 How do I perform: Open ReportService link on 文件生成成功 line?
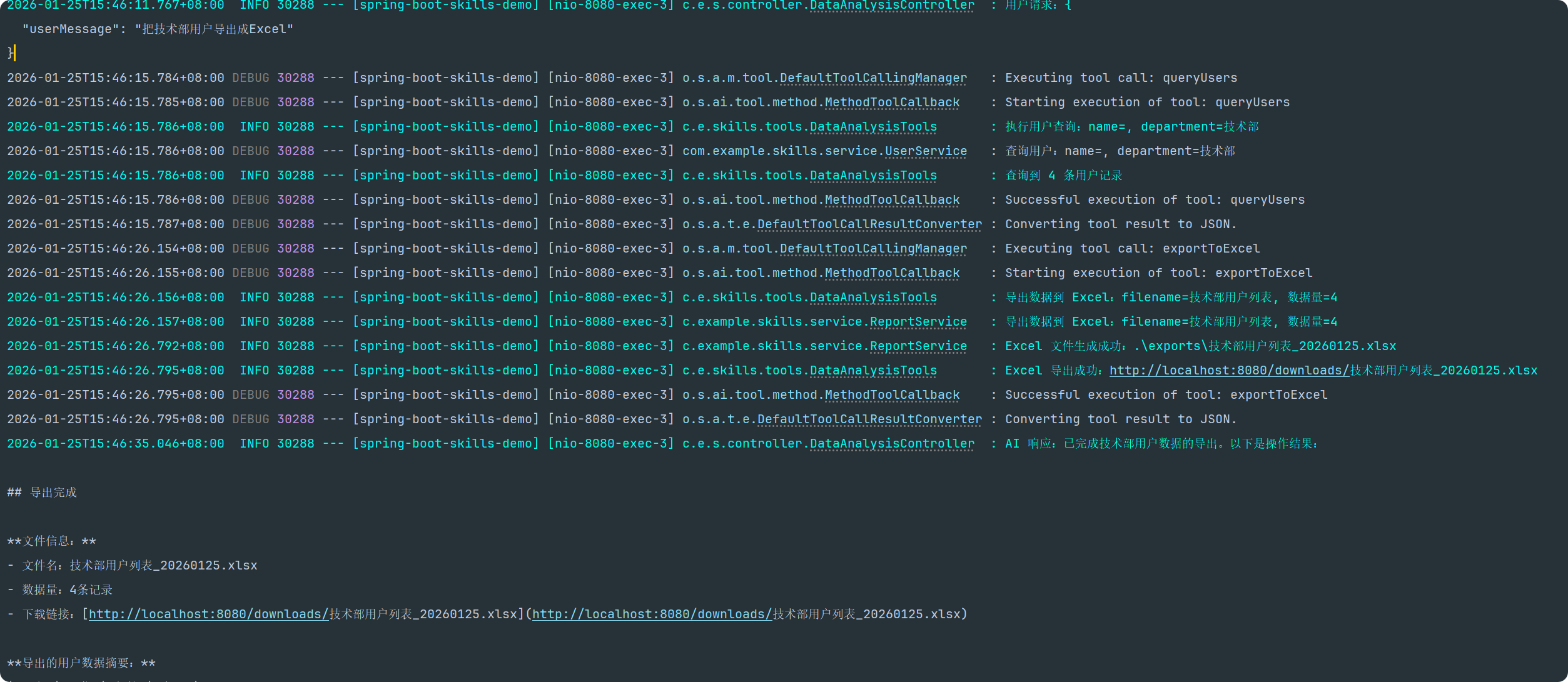click(918, 346)
